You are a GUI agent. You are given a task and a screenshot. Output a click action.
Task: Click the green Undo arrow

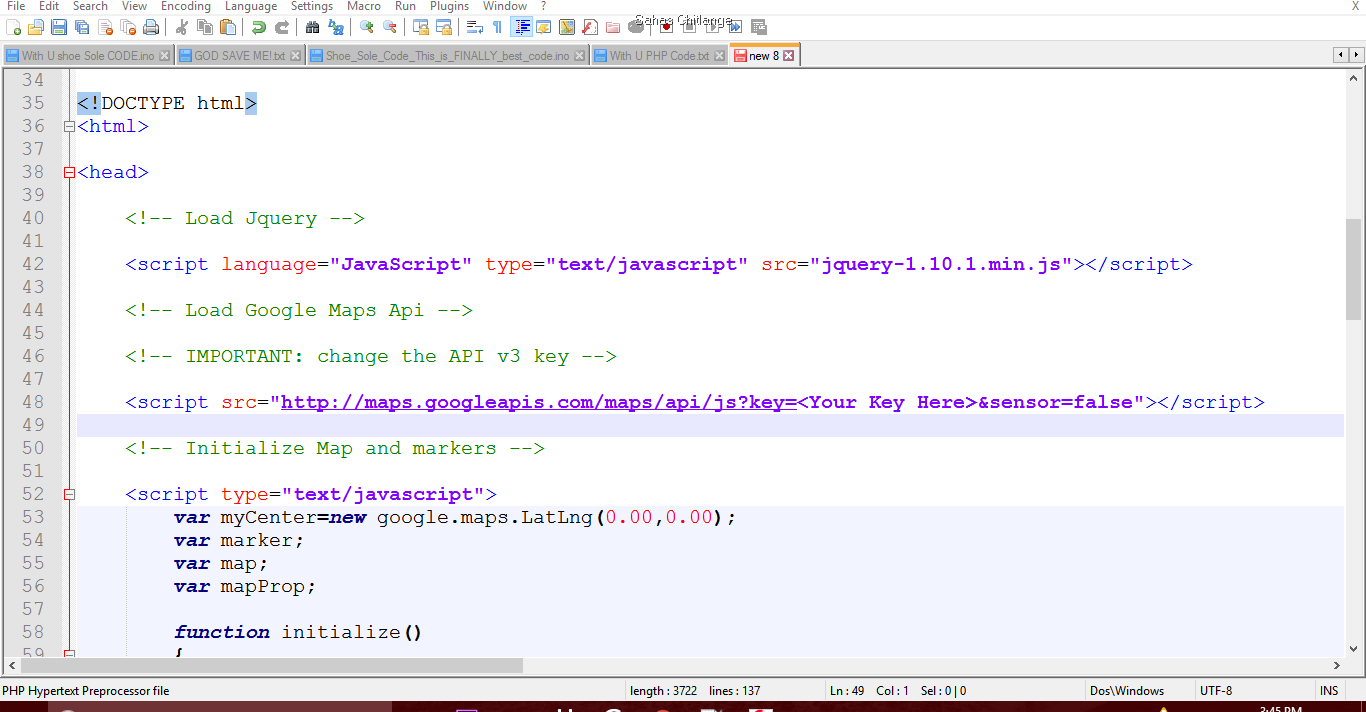(x=259, y=27)
